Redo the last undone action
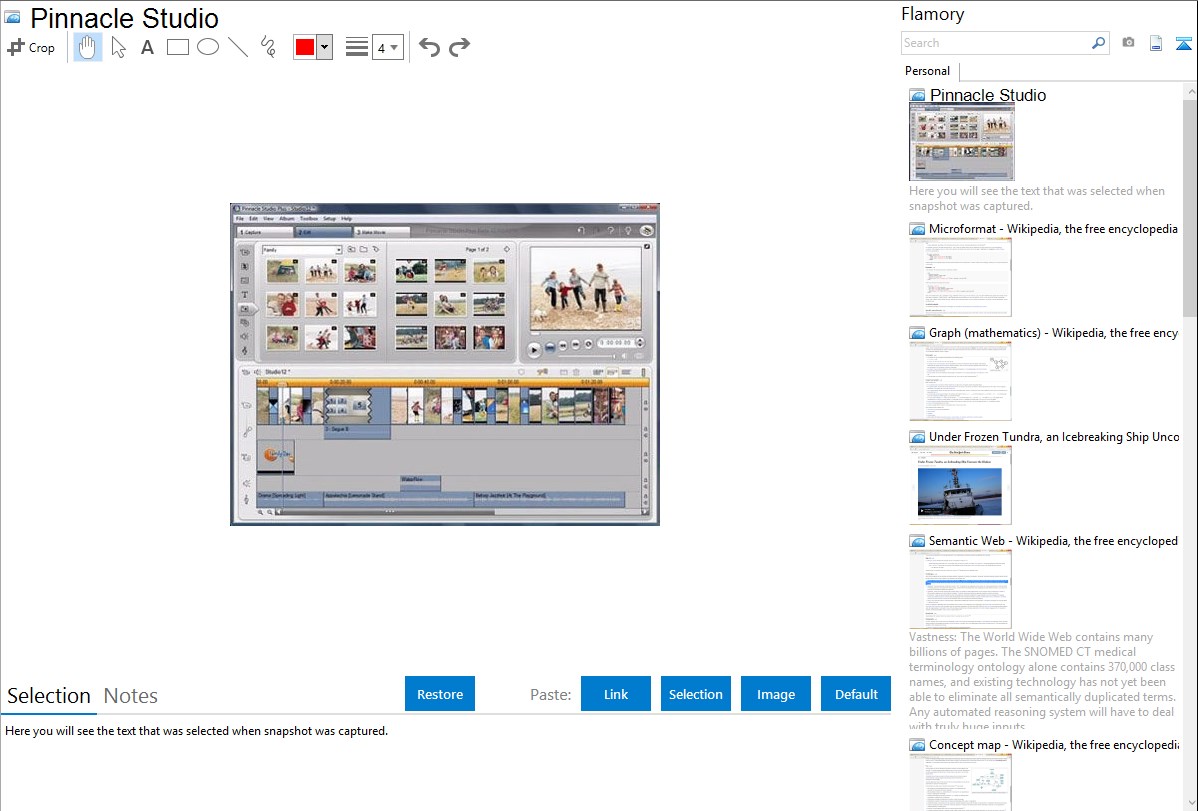This screenshot has height=811, width=1198. pos(459,47)
